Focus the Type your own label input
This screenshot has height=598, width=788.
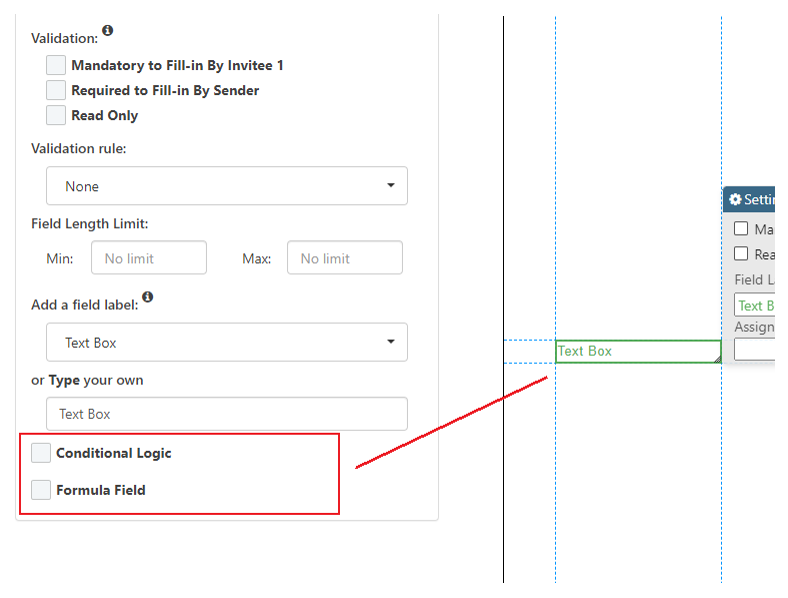click(227, 414)
